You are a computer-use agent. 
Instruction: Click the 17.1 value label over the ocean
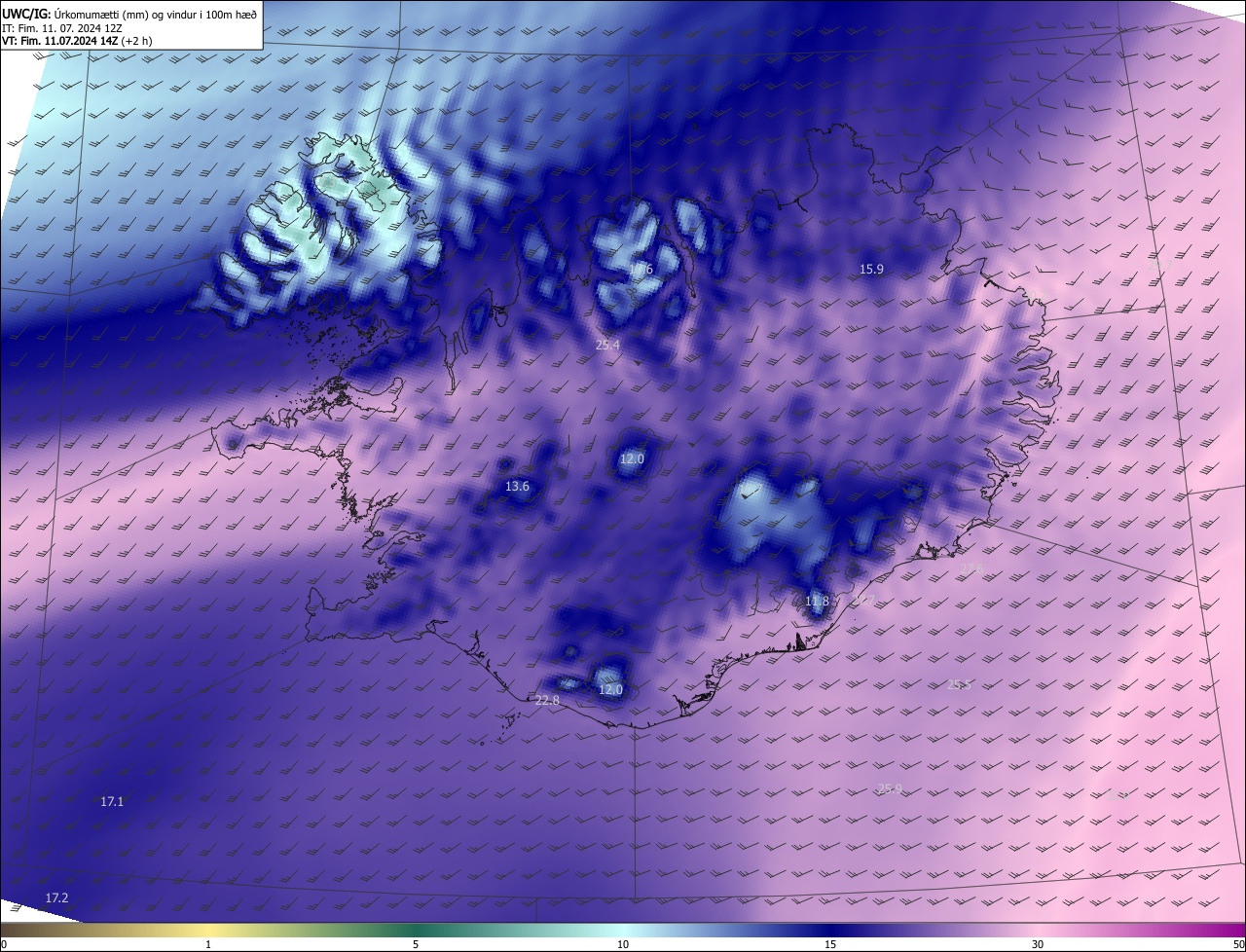click(x=112, y=802)
